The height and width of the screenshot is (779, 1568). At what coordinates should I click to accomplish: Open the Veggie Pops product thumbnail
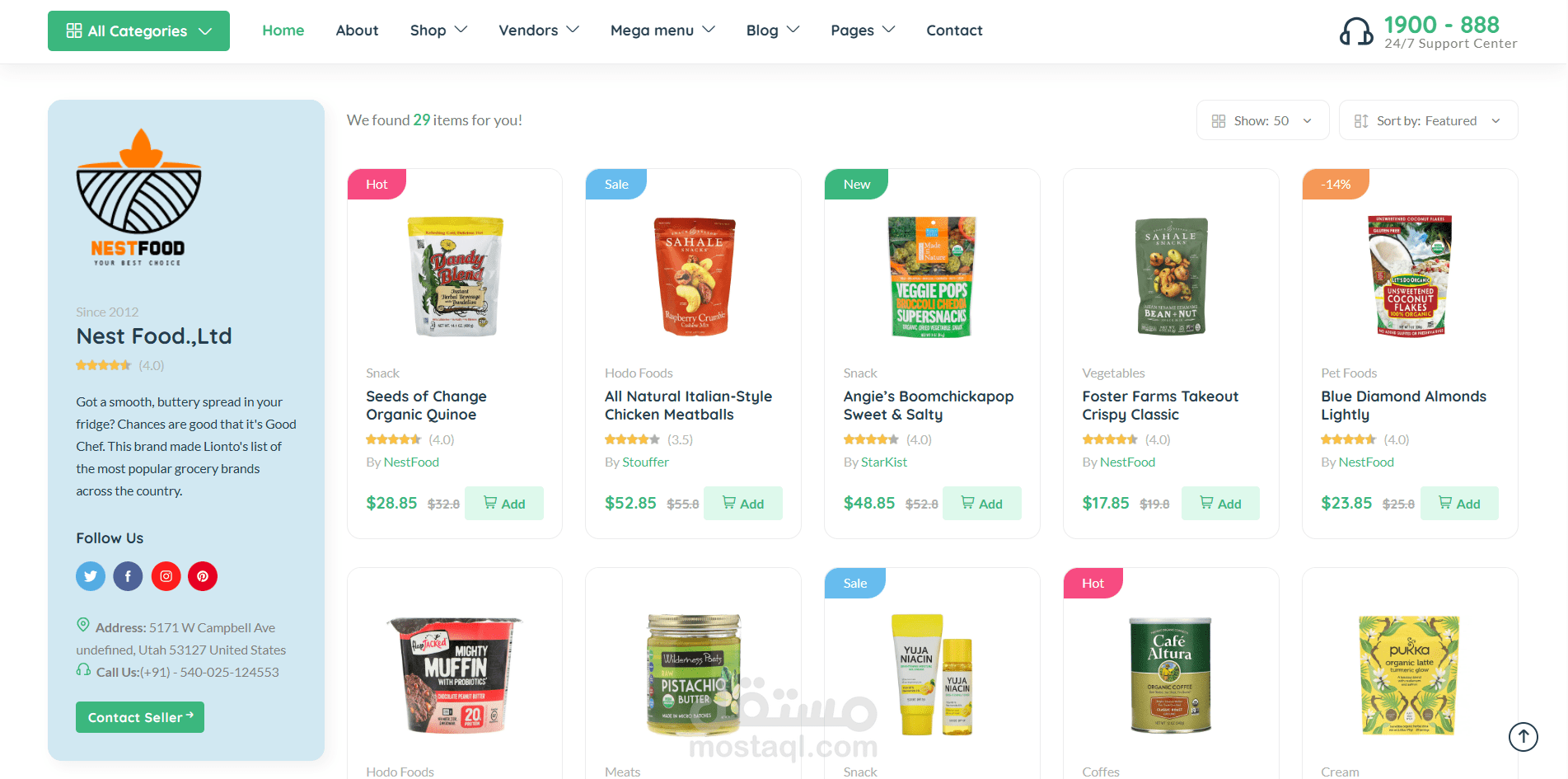pos(932,277)
